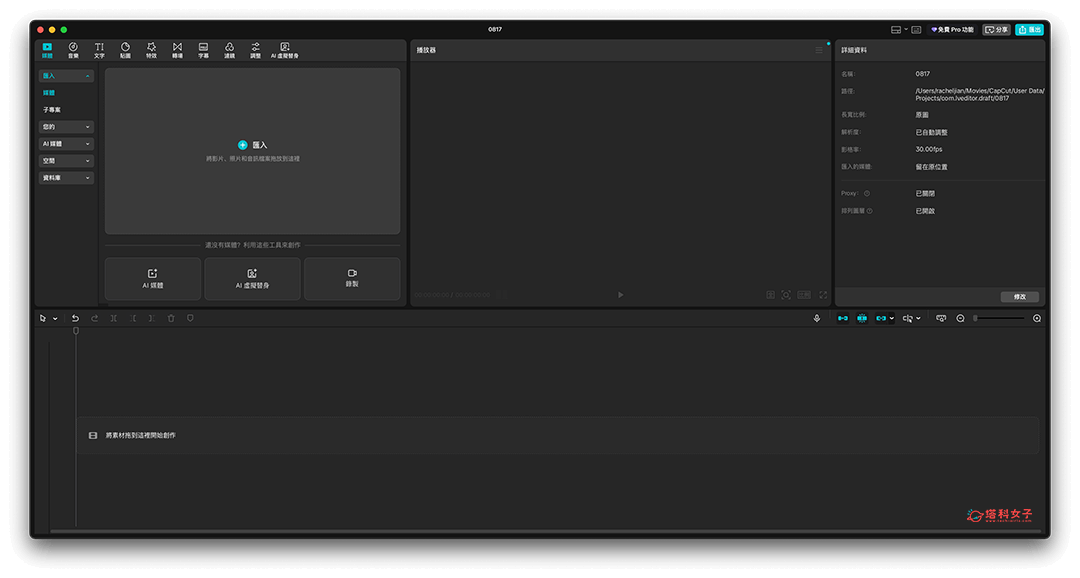Open the AI 媒體 creation card
Viewport: 1080px width, 578px height.
(153, 278)
